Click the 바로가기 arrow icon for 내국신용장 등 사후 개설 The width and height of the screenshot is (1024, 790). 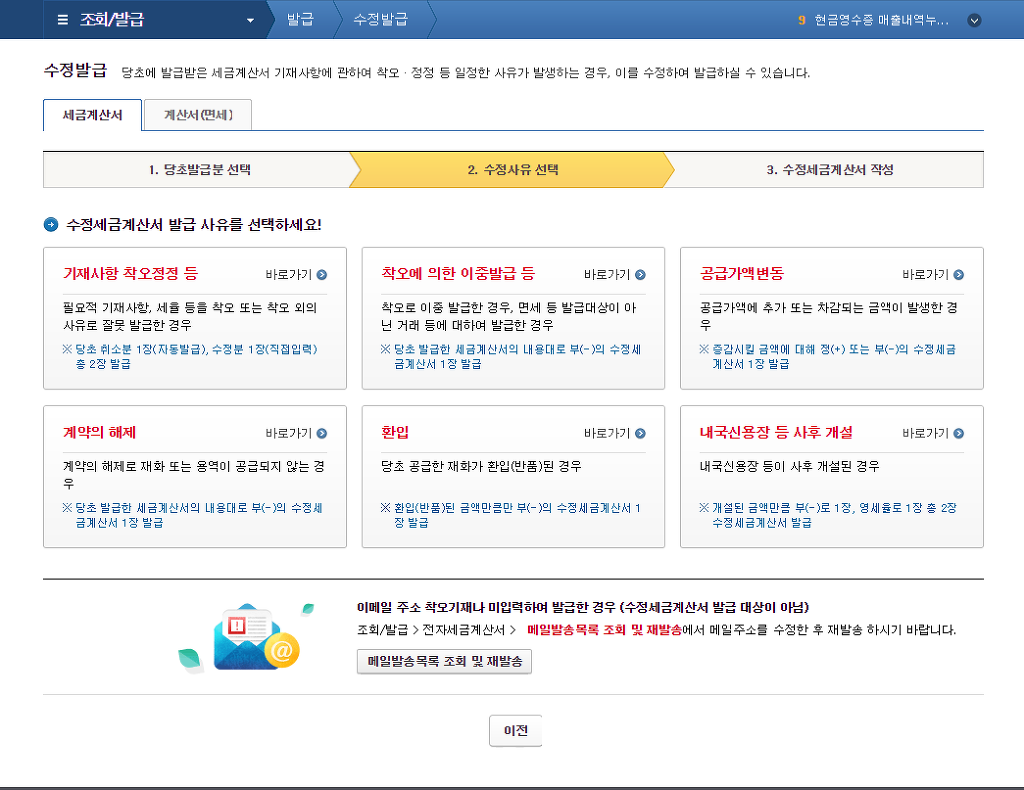[x=959, y=434]
